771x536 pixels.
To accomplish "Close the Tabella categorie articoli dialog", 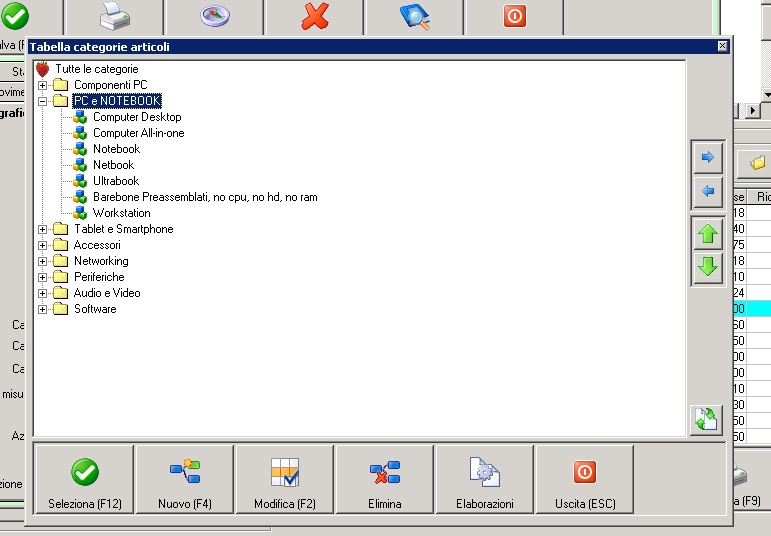I will tap(722, 46).
